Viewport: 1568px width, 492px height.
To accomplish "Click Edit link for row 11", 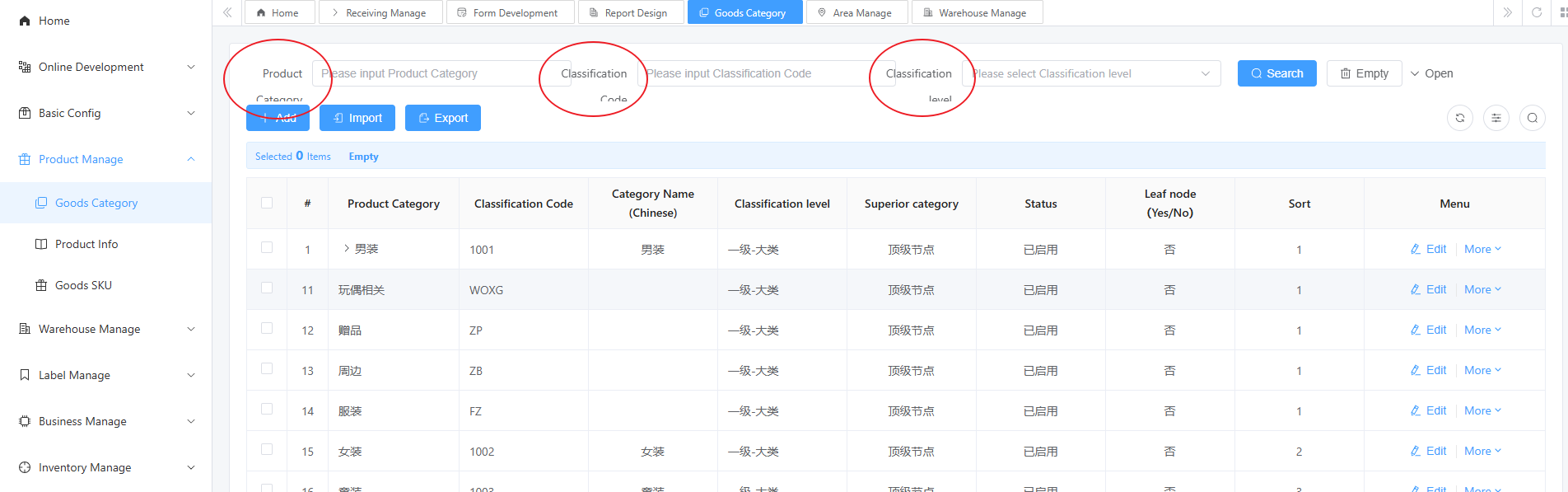I will [x=1429, y=289].
